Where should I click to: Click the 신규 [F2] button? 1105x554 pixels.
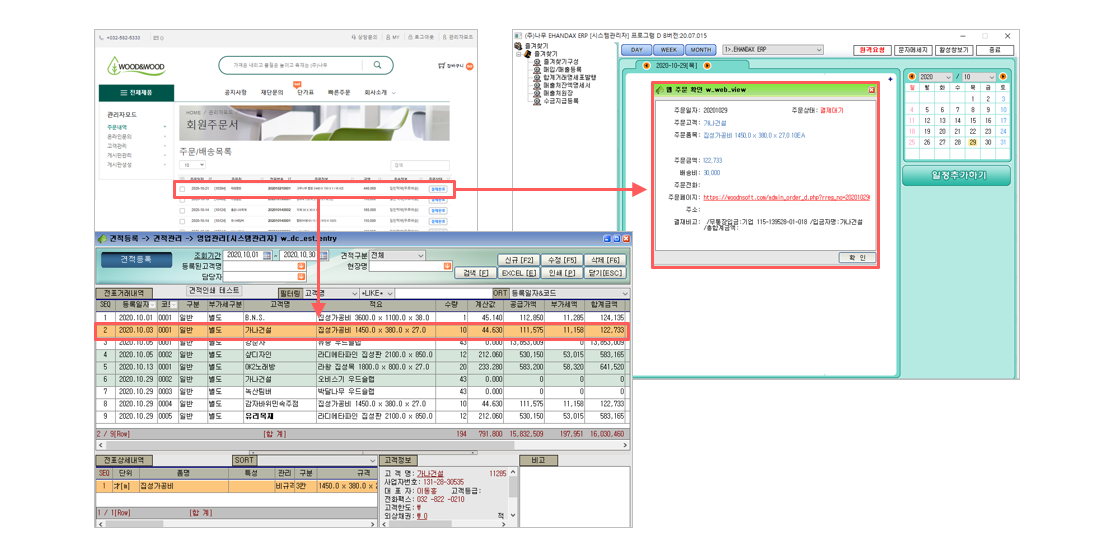pyautogui.click(x=520, y=260)
